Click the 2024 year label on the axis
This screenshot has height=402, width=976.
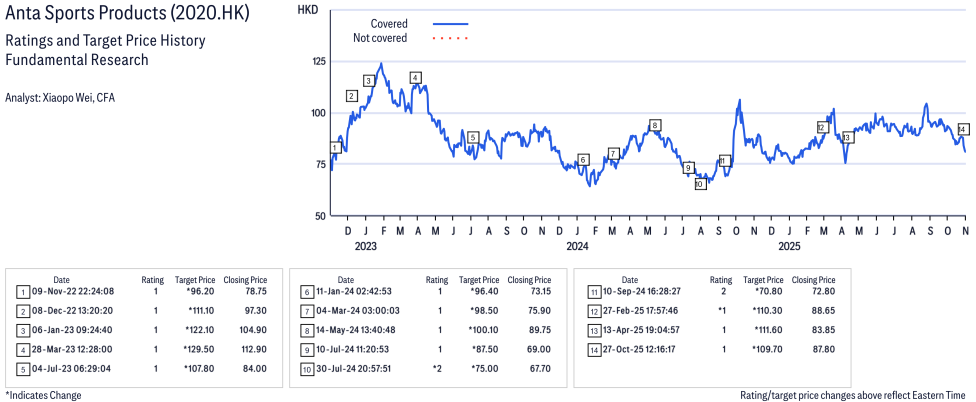click(577, 246)
